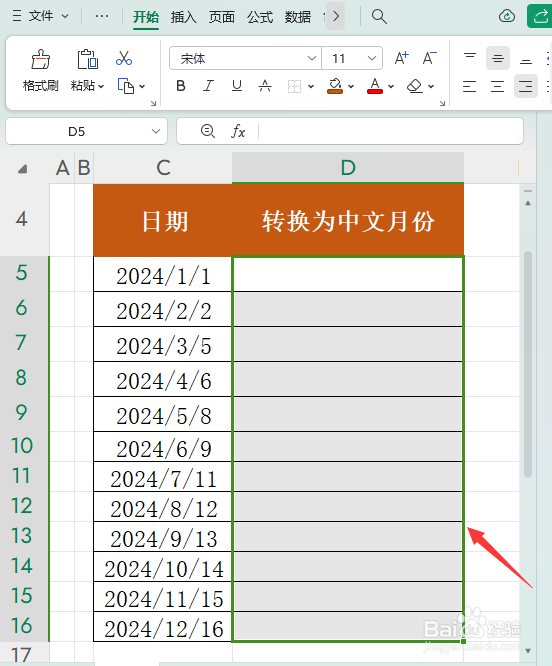Open the font name 宋体 dropdown
552x666 pixels.
pyautogui.click(x=311, y=58)
